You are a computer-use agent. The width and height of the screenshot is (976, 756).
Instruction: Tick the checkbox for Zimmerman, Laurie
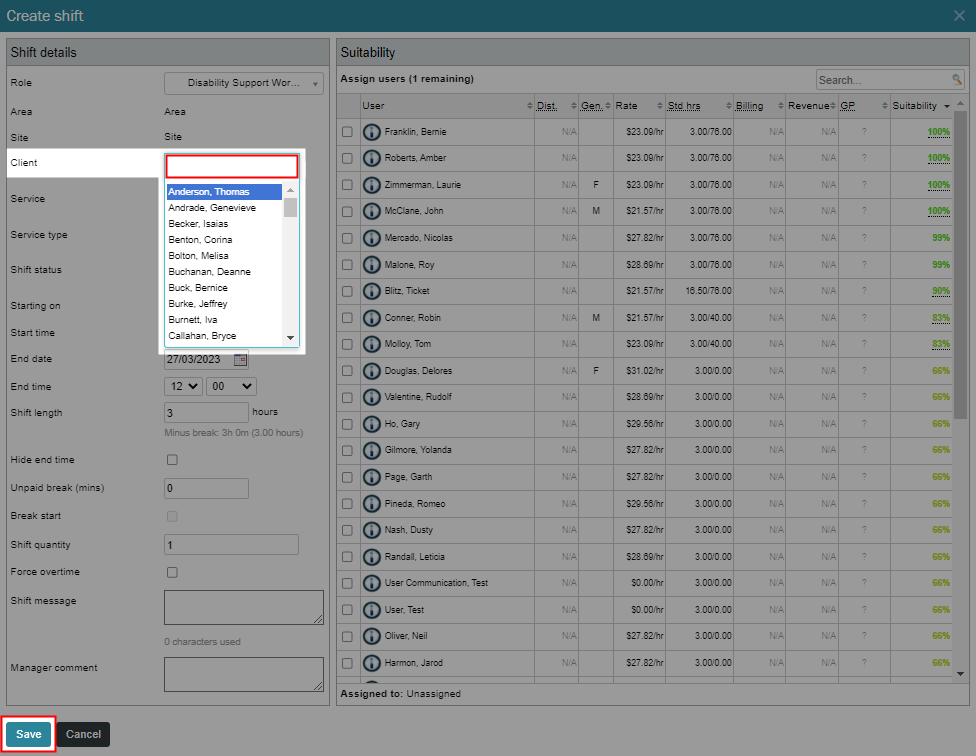click(347, 185)
